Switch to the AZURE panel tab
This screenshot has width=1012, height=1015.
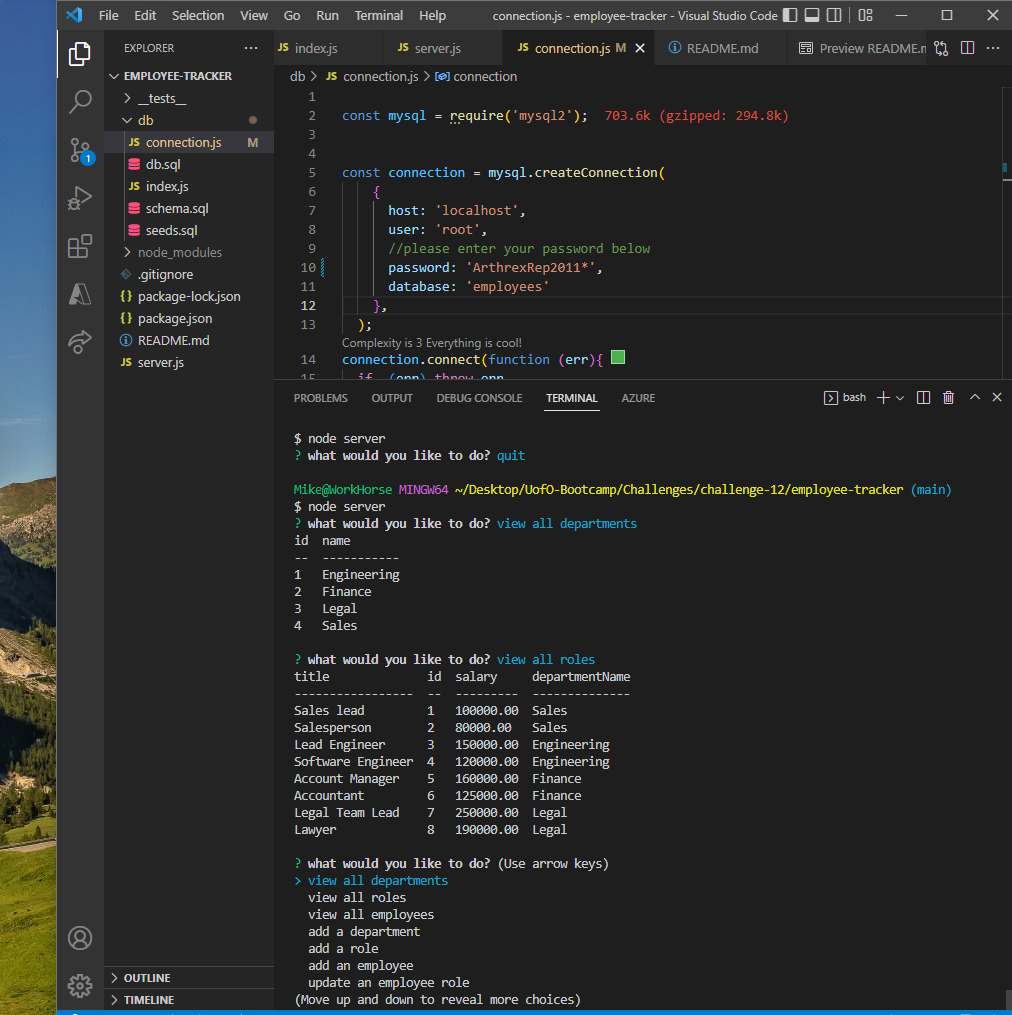click(x=638, y=398)
